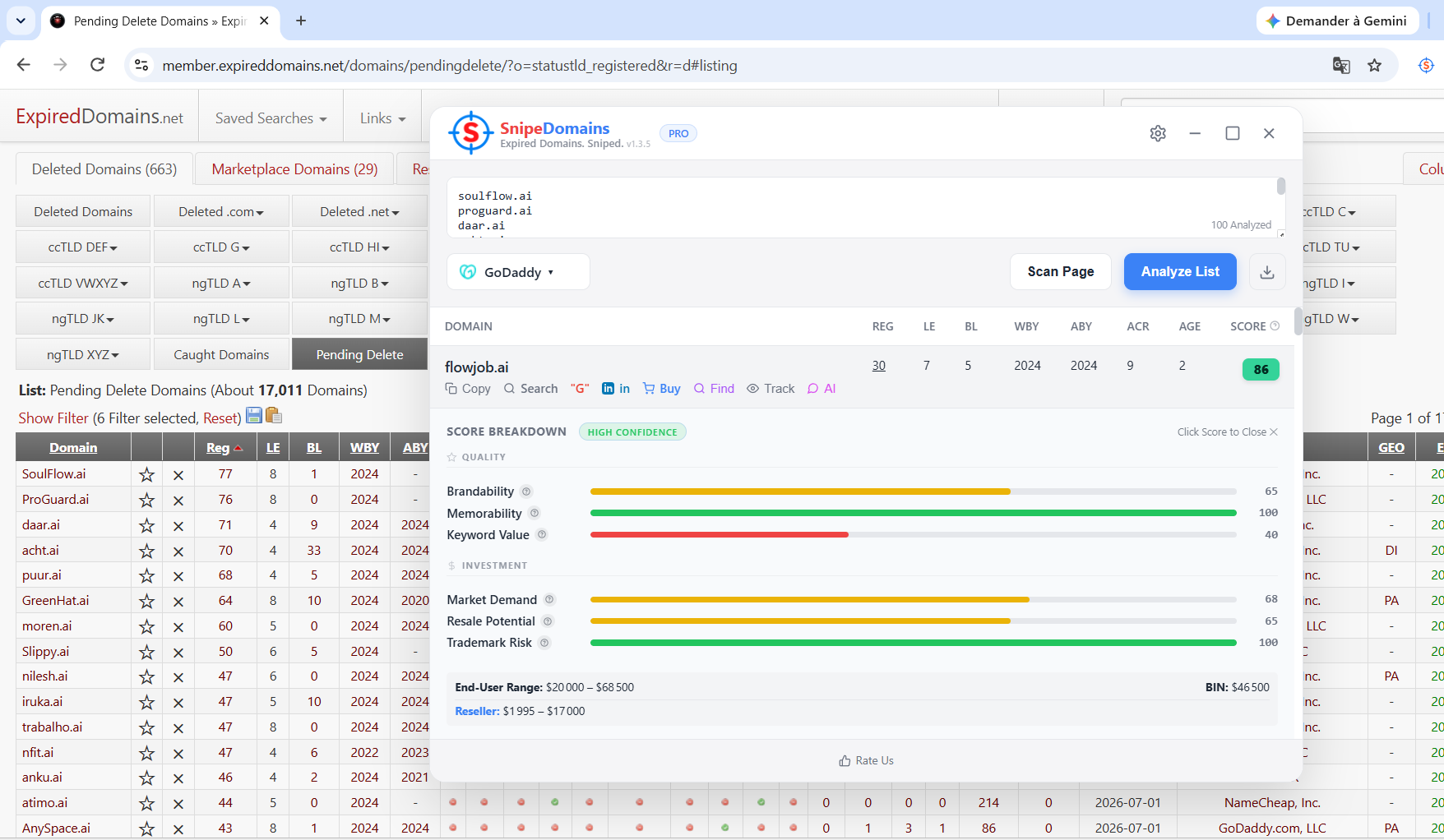Screen dimensions: 1444x840
Task: Select Pending Delete tab
Action: pyautogui.click(x=359, y=354)
